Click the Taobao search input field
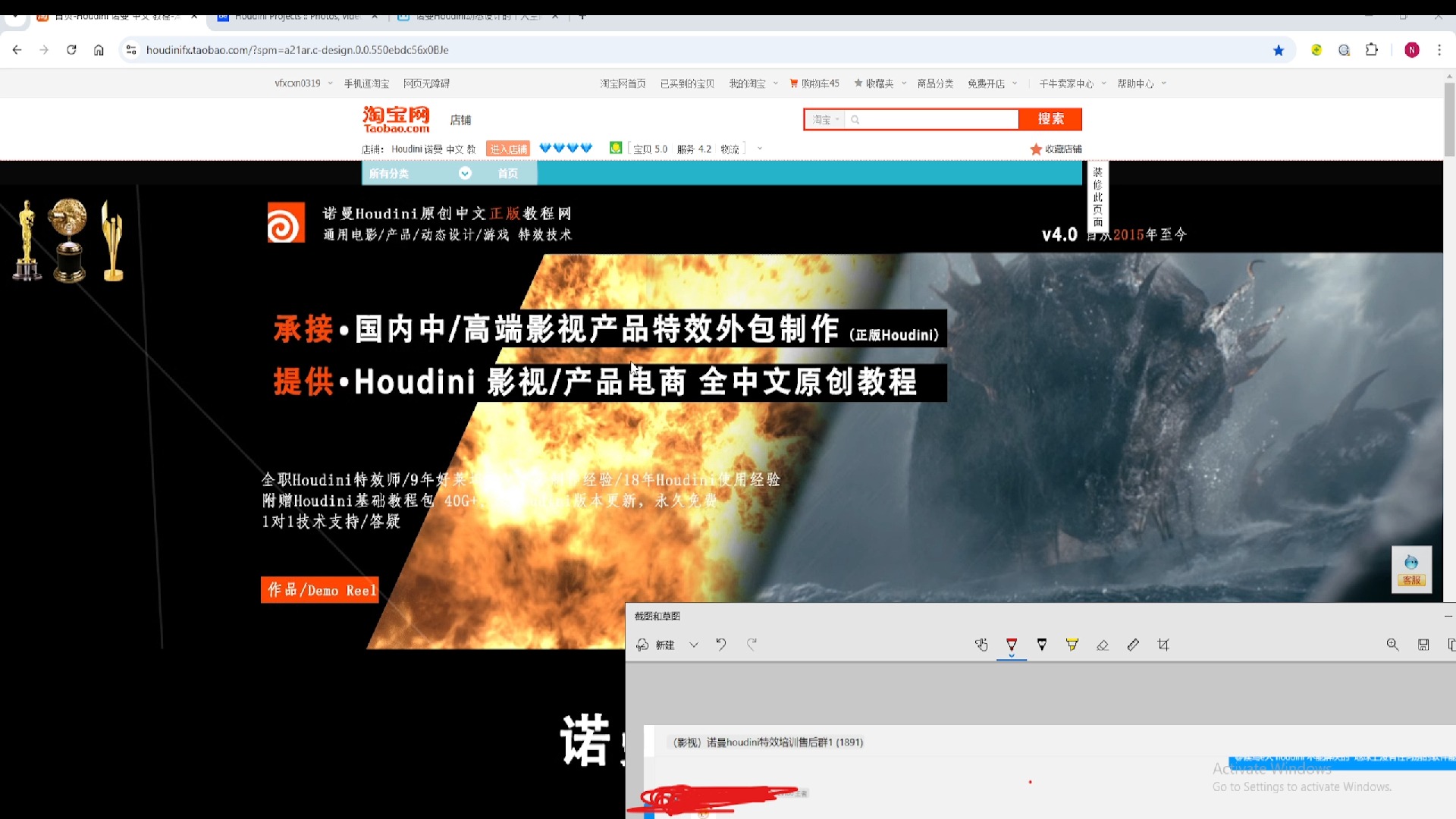The width and height of the screenshot is (1456, 819). click(x=933, y=120)
